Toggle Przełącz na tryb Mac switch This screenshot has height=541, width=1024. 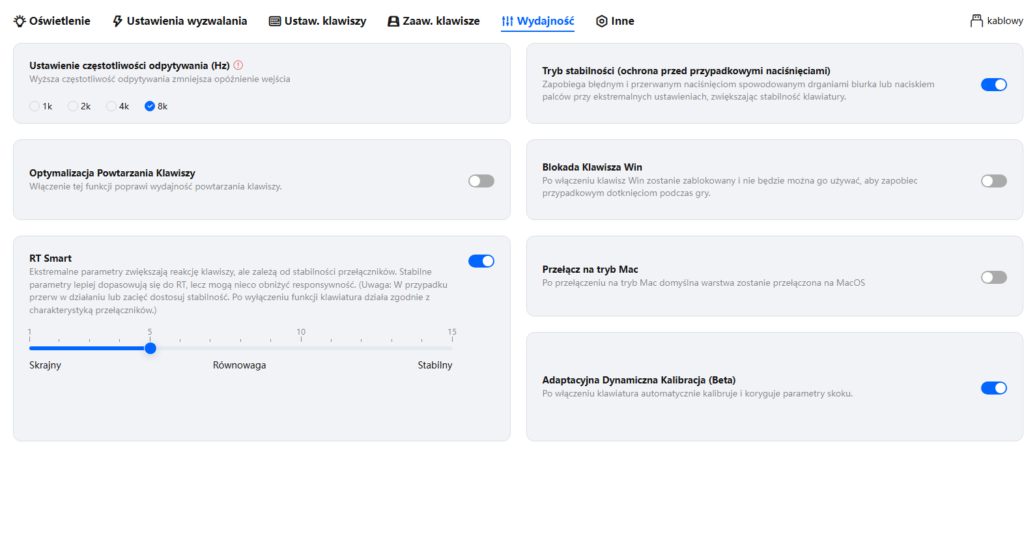pos(994,277)
